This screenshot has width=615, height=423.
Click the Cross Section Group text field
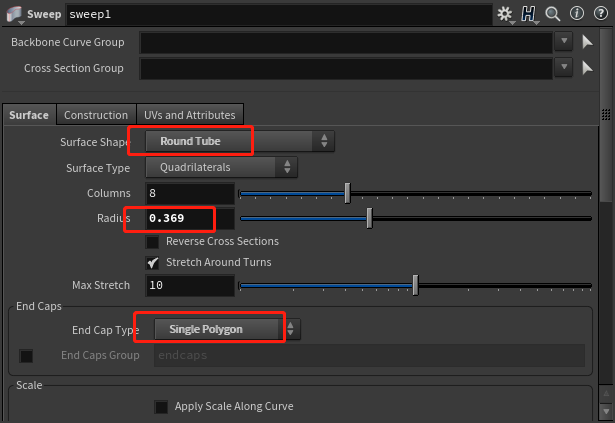click(x=346, y=69)
